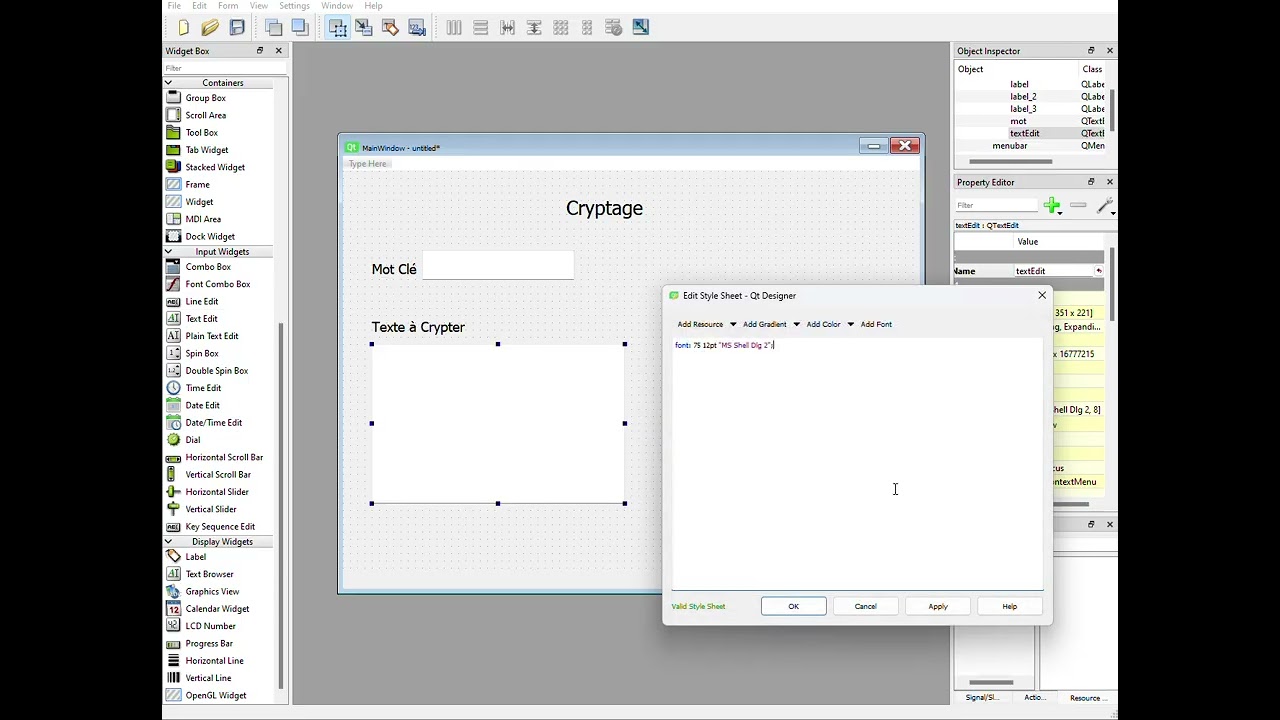Float the Object Inspector panel
This screenshot has width=1280, height=720.
pyautogui.click(x=1091, y=51)
